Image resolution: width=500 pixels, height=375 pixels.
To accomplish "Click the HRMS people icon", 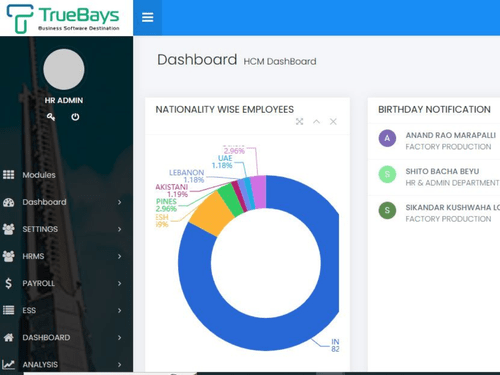I will click(9, 256).
